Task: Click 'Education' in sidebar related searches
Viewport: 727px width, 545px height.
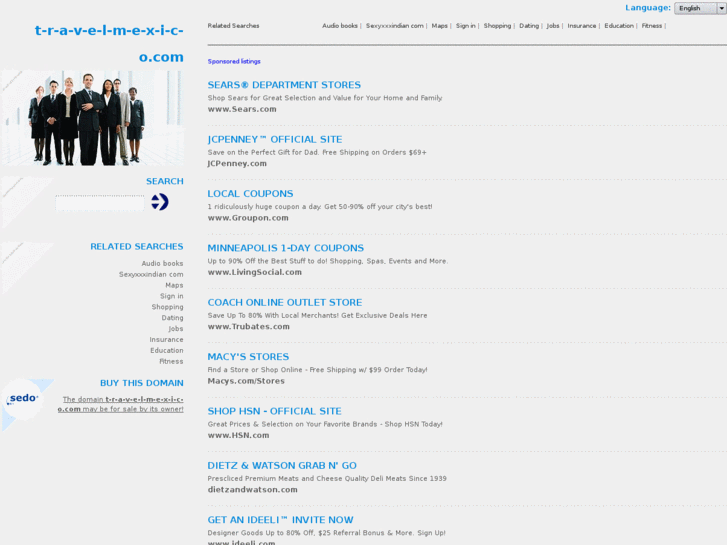Action: [167, 350]
